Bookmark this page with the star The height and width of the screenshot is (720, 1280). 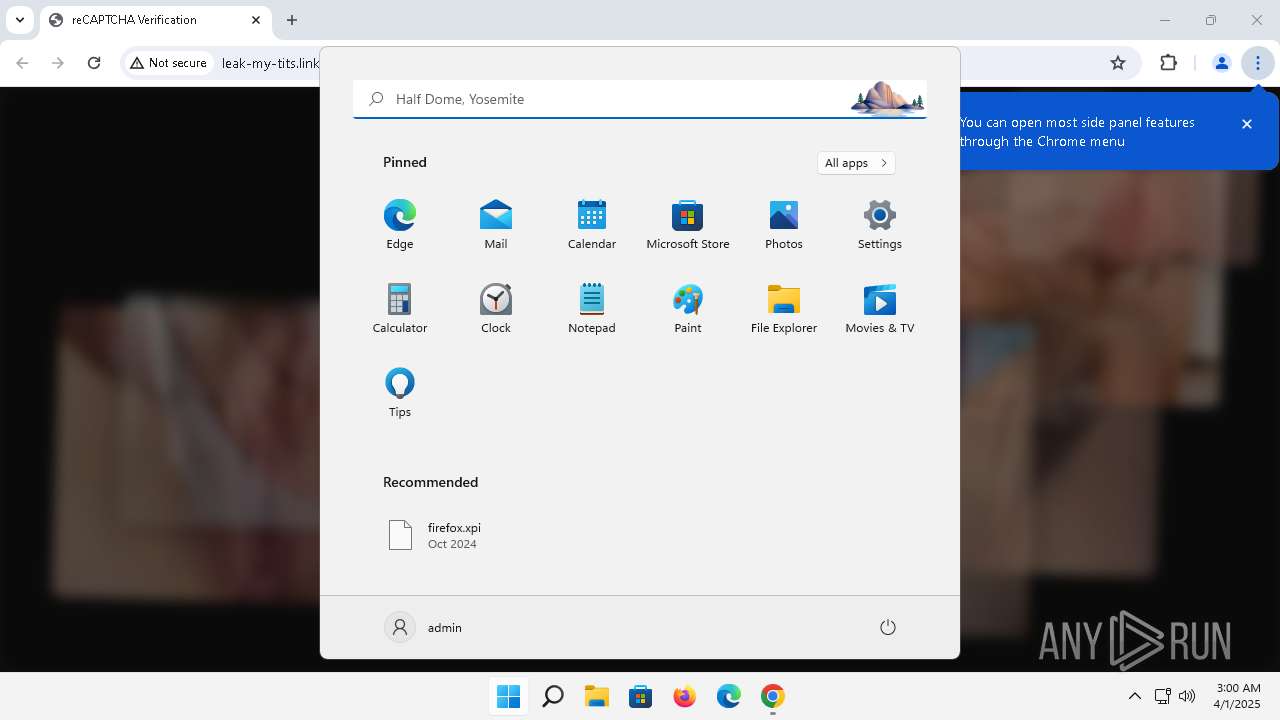click(x=1118, y=63)
